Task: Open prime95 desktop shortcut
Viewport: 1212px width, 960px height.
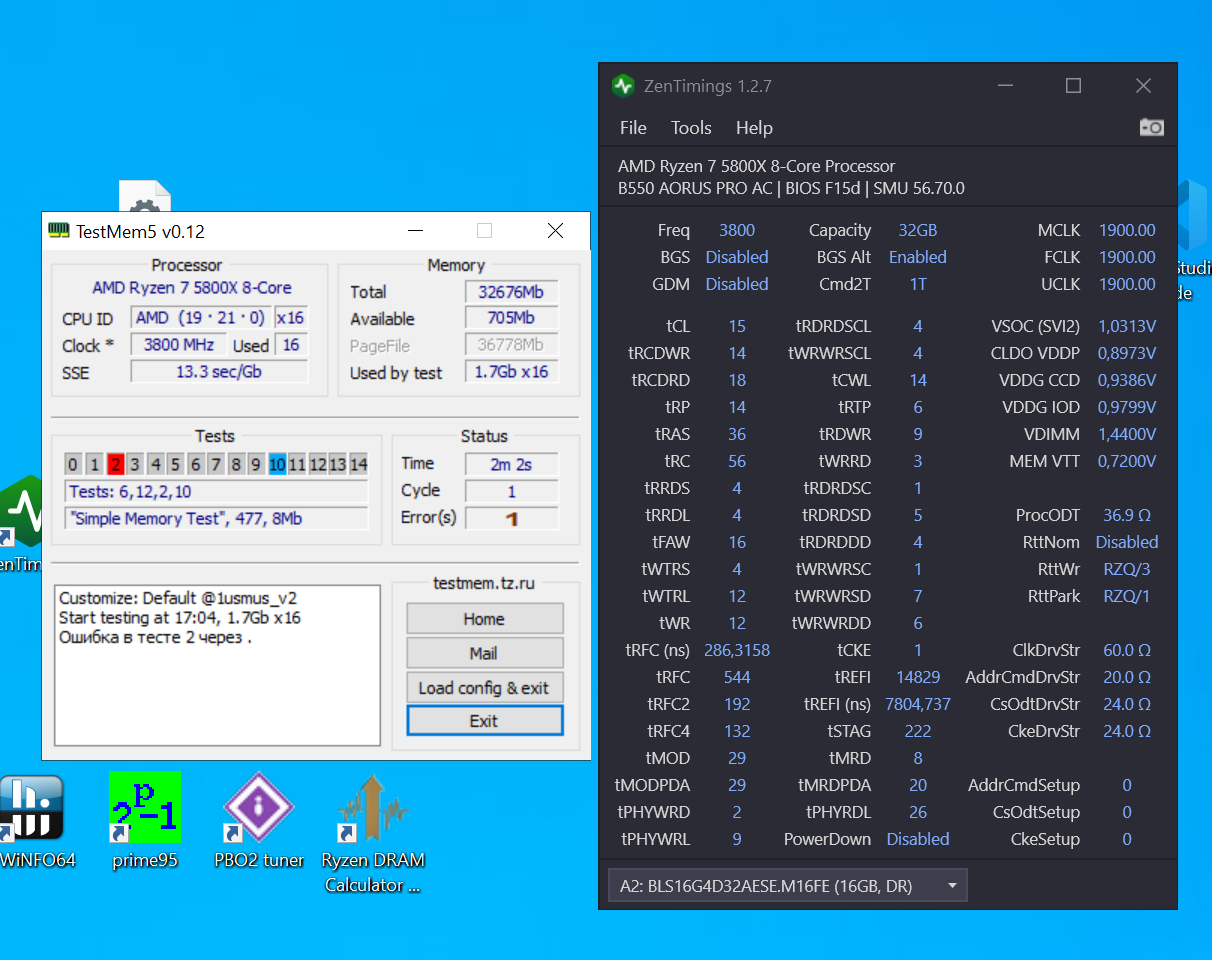Action: 145,820
